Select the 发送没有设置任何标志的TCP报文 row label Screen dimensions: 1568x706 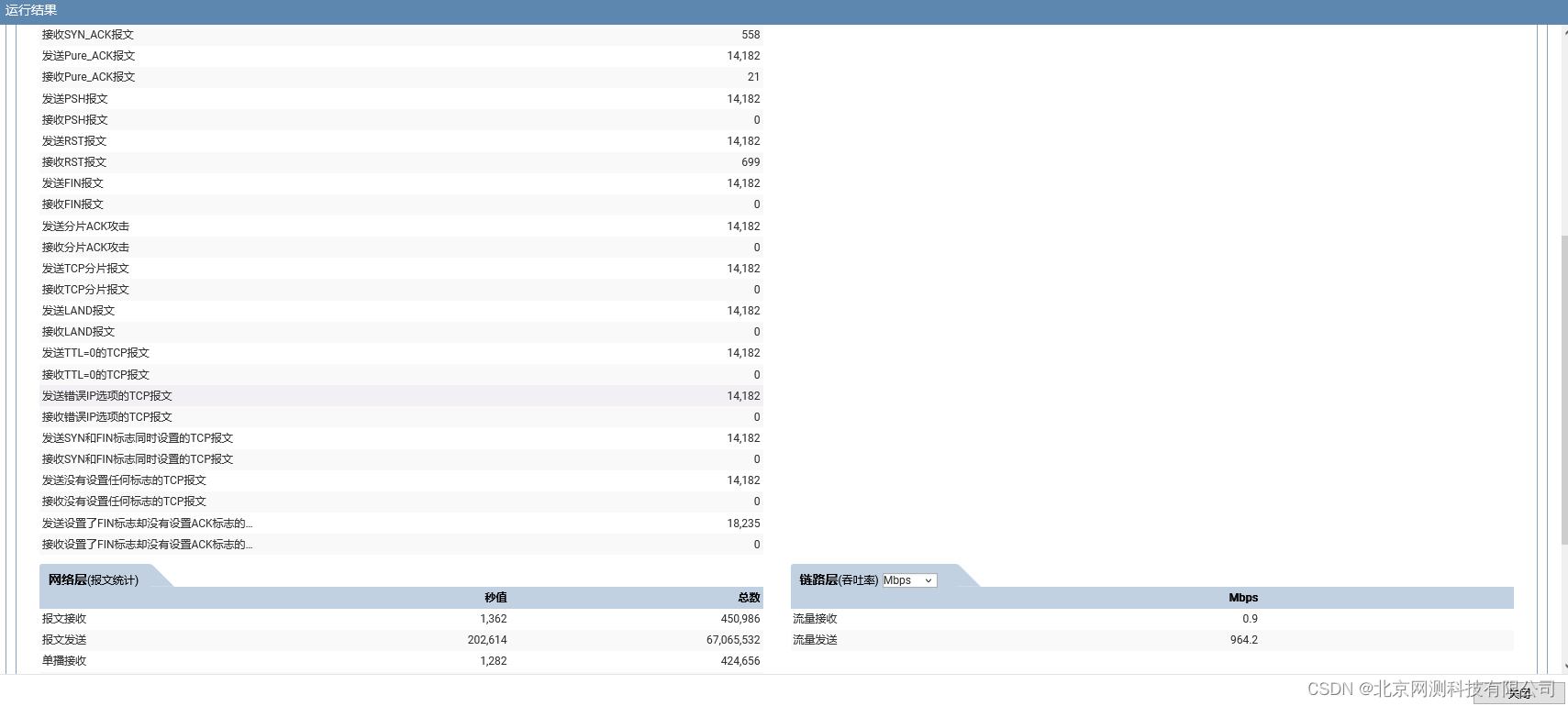point(124,480)
